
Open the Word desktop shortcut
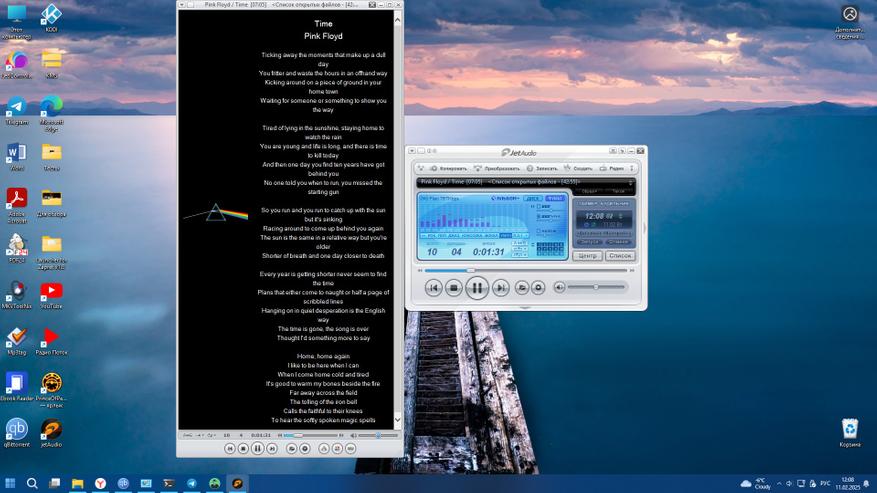(x=16, y=157)
